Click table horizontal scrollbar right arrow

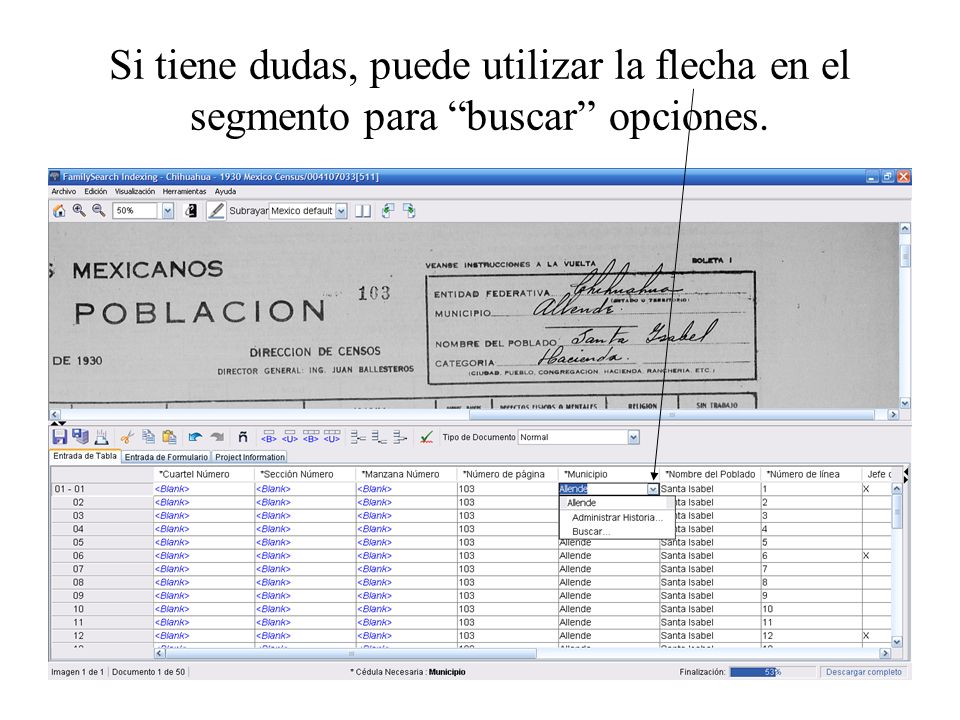(885, 653)
